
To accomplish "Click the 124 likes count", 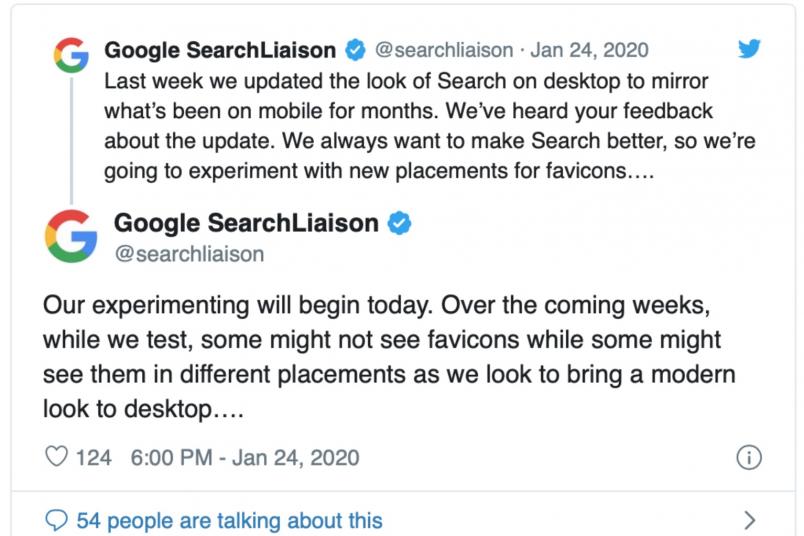I will pyautogui.click(x=93, y=458).
